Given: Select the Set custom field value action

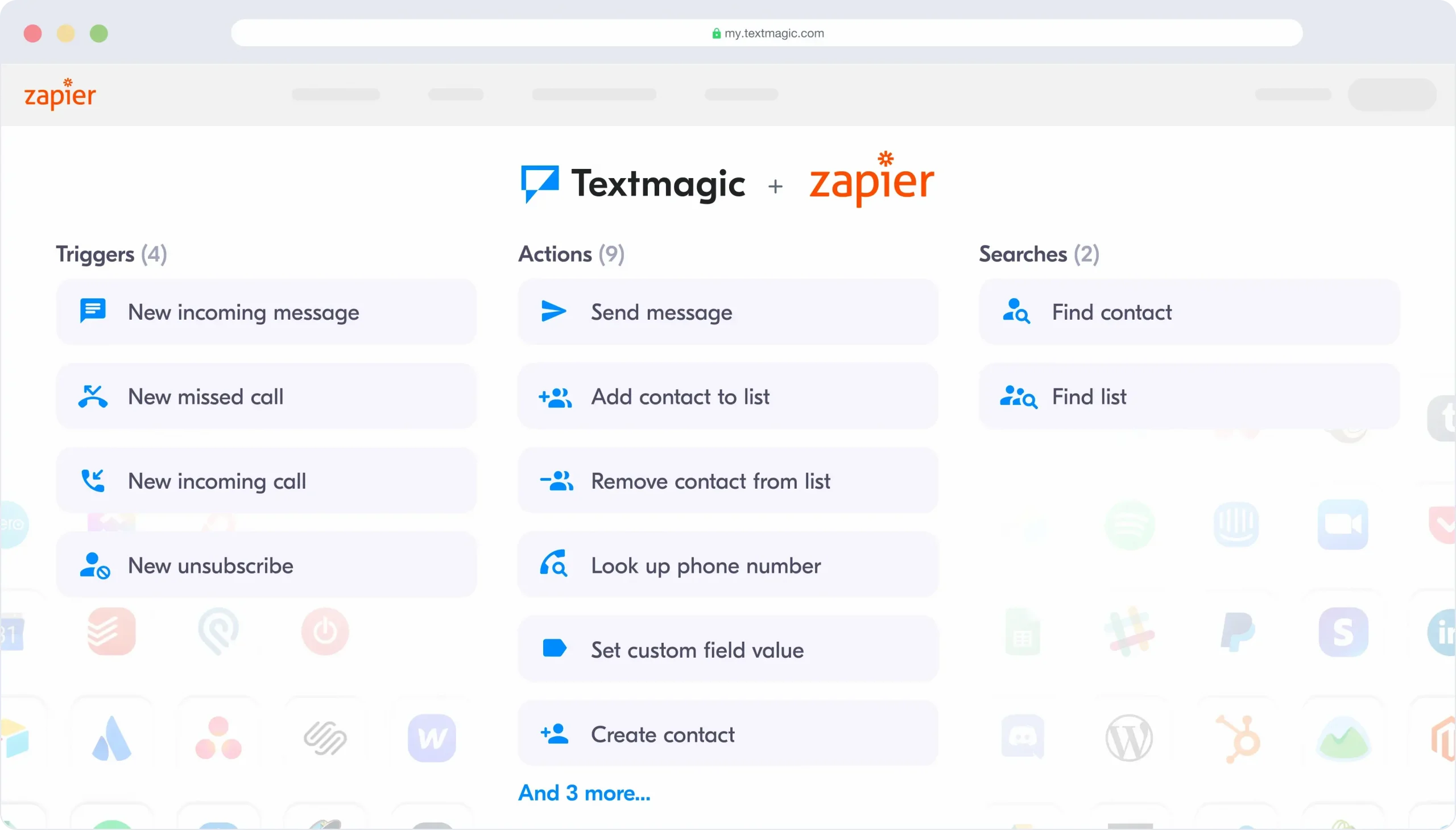Looking at the screenshot, I should (x=727, y=649).
